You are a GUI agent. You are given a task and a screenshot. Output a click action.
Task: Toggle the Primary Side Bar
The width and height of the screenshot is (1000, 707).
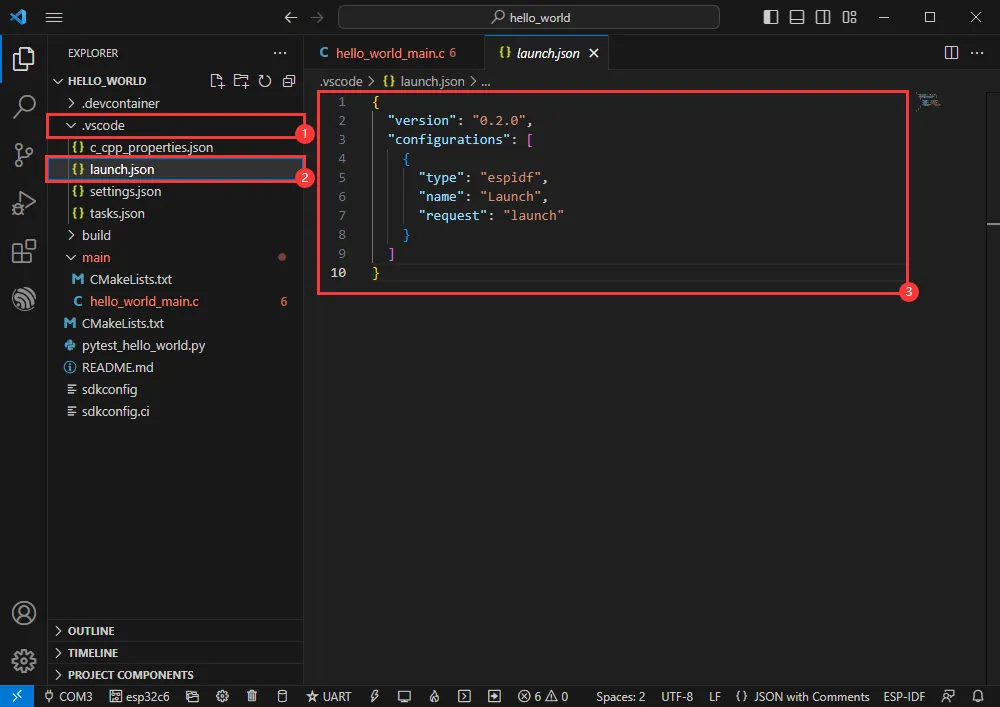coord(771,17)
